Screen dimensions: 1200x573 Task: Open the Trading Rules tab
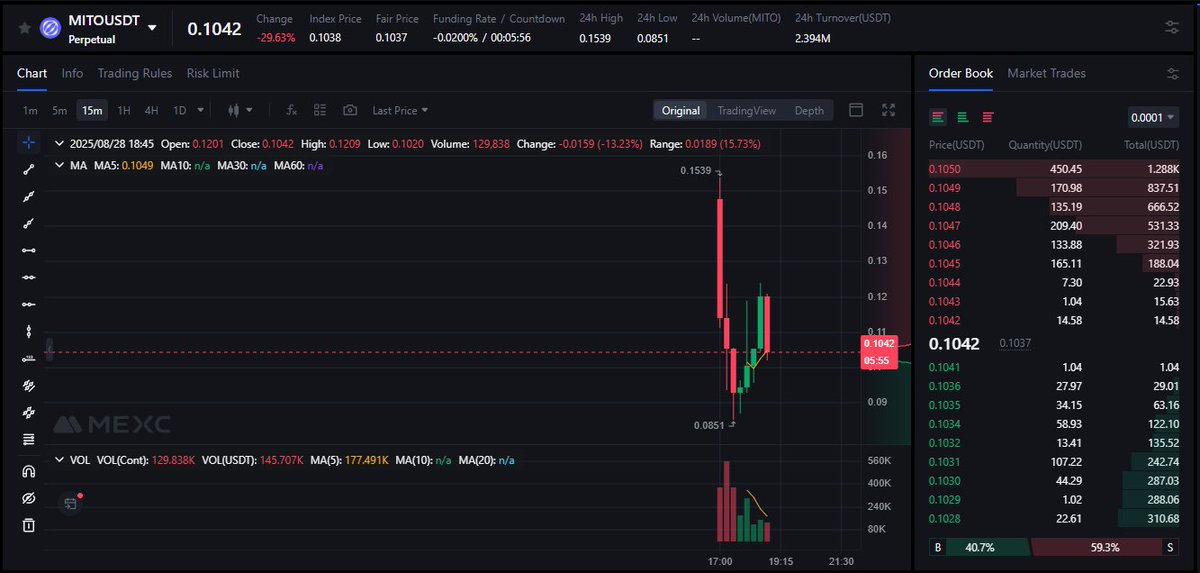click(135, 73)
